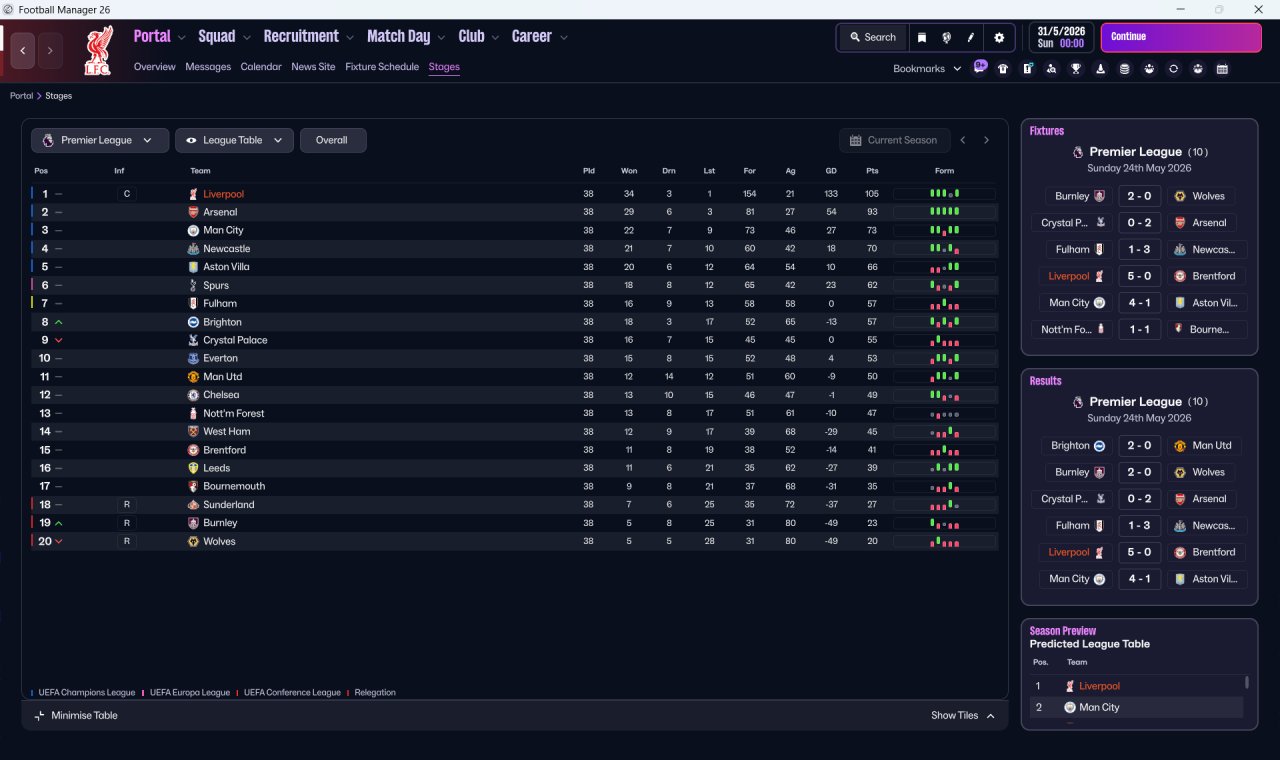
Task: Click the date and time display 31/5/2026
Action: [x=1063, y=37]
